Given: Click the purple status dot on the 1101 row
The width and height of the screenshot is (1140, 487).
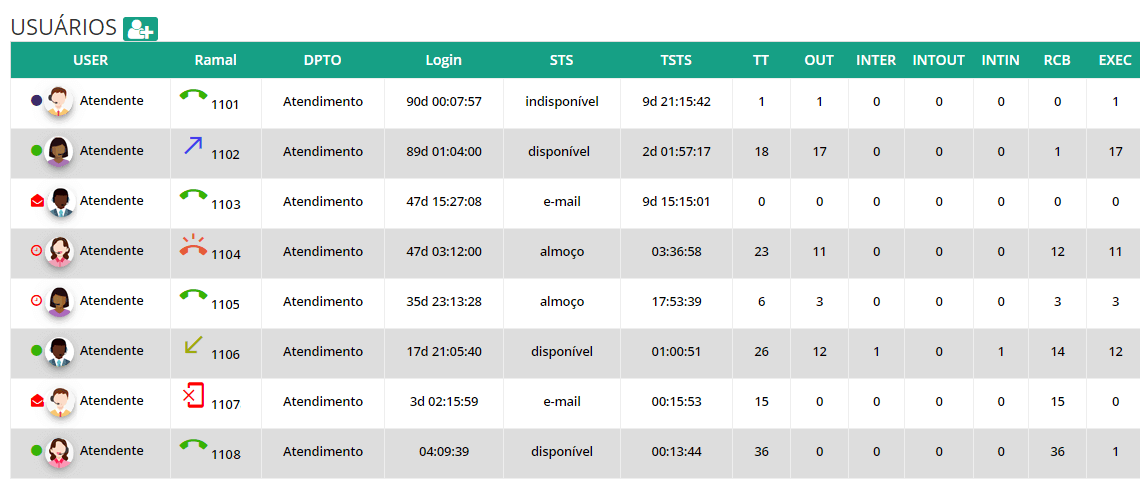Looking at the screenshot, I should coord(37,101).
